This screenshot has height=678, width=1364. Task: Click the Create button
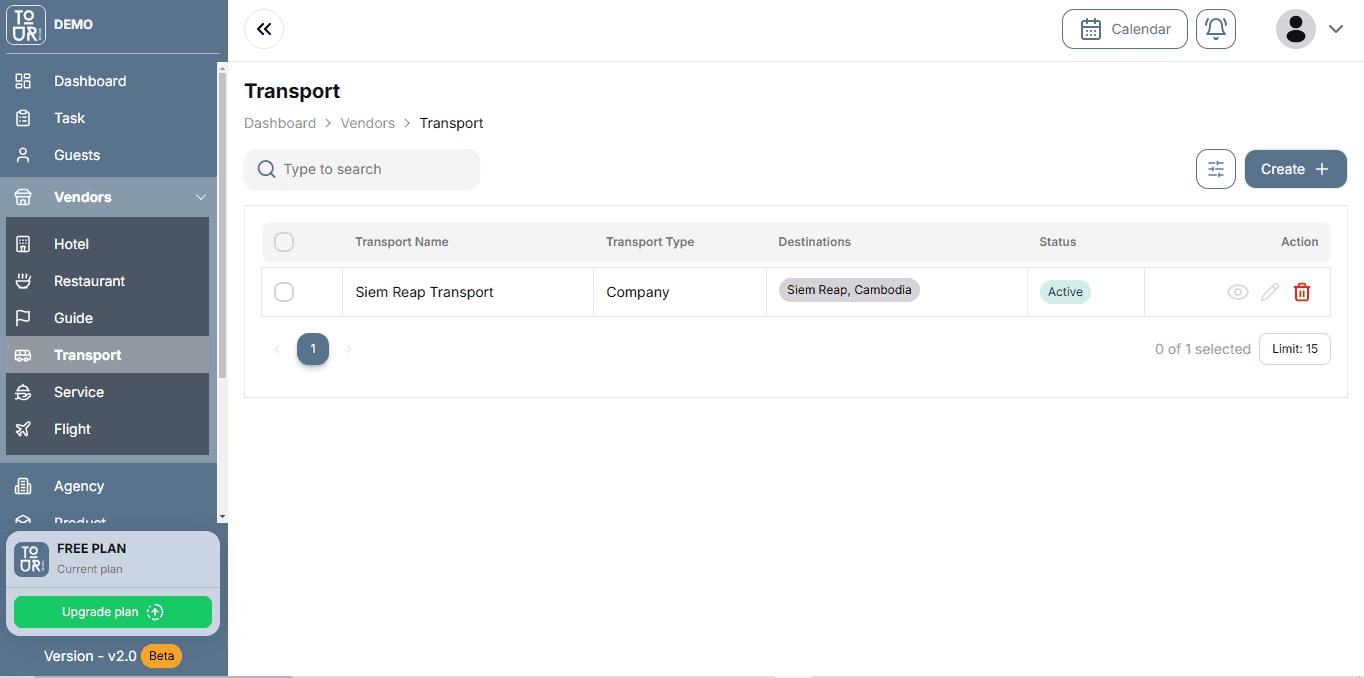(1295, 169)
